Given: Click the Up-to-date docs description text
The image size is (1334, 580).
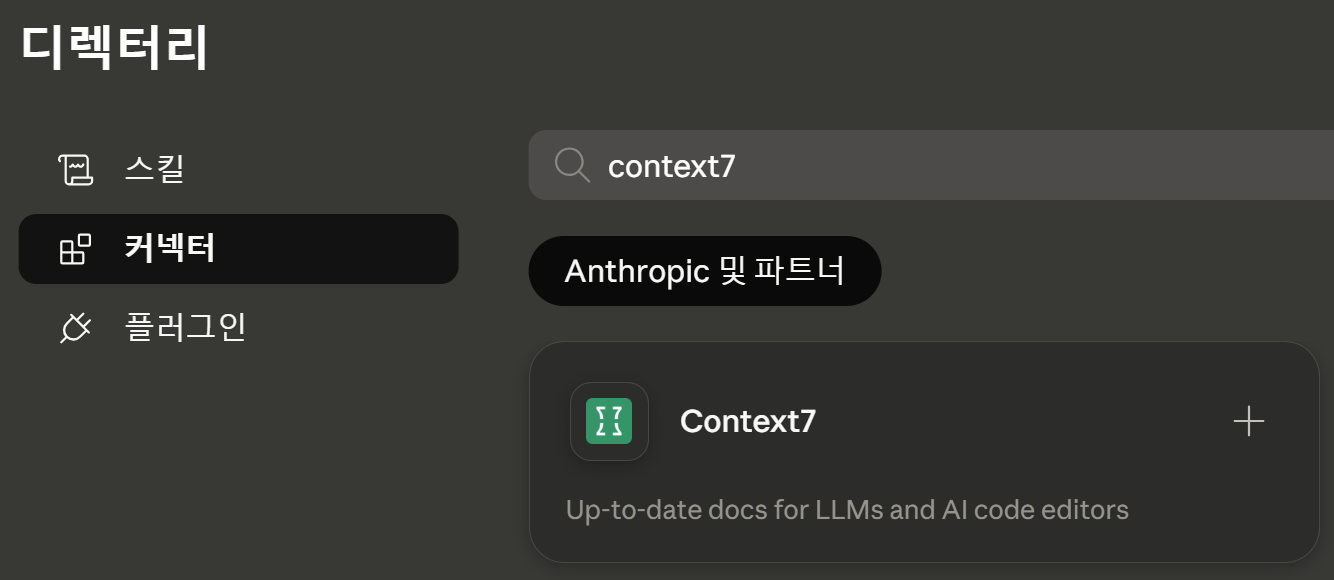Looking at the screenshot, I should [847, 510].
